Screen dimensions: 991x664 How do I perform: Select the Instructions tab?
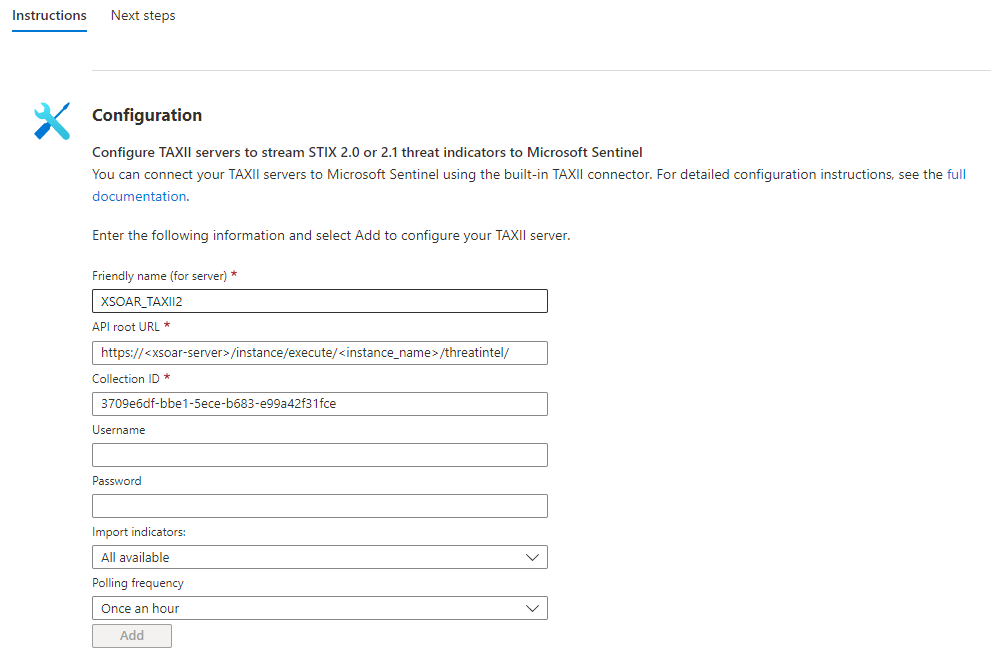coord(49,16)
